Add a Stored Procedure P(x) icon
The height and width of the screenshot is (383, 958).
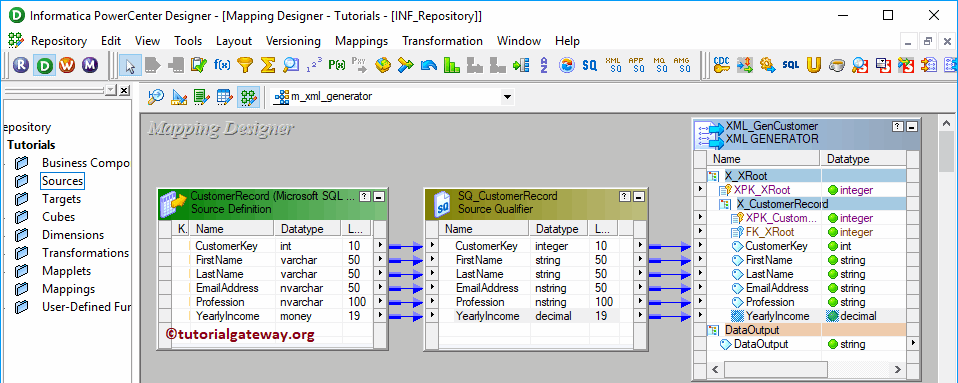coord(337,65)
